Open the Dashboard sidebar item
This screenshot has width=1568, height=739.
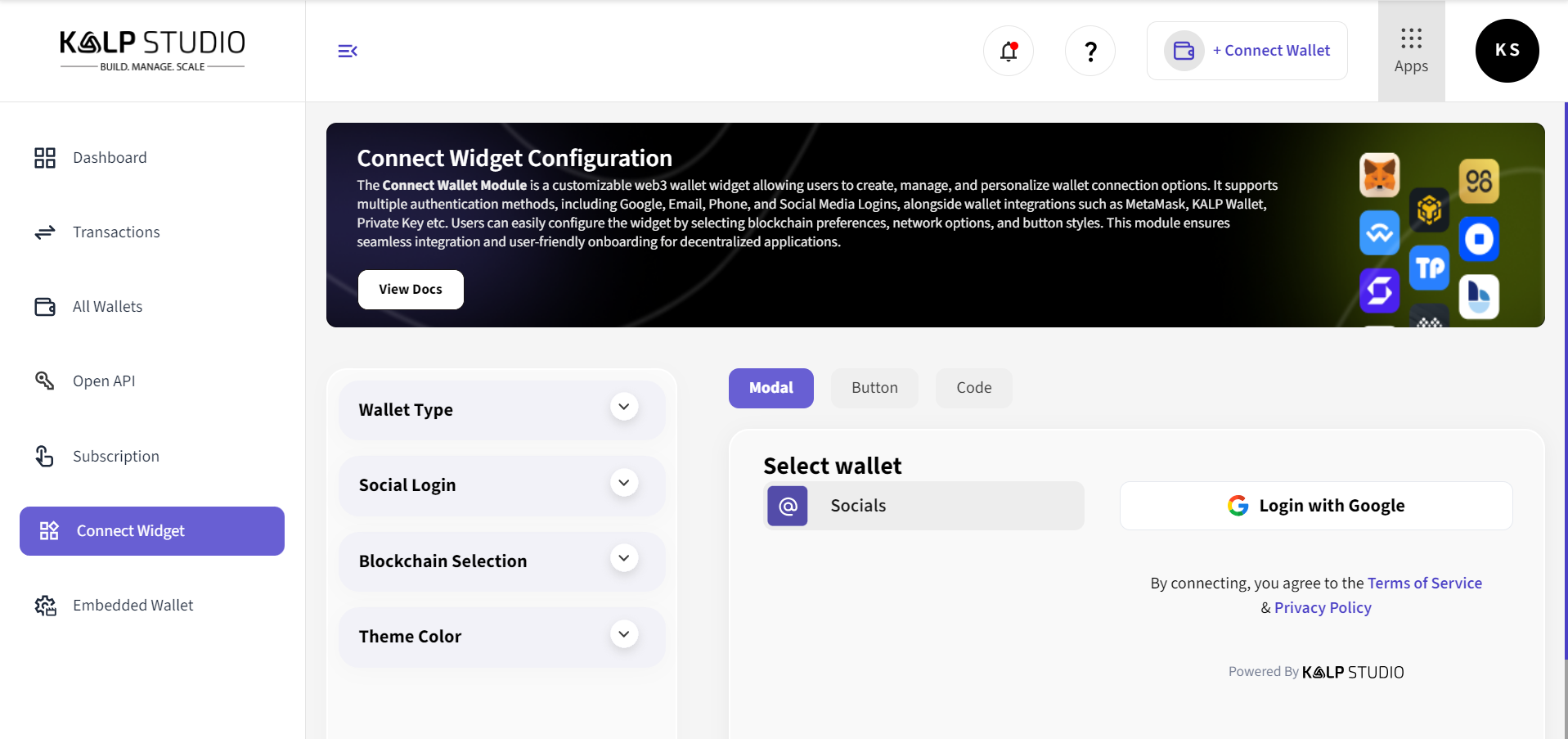click(x=110, y=158)
